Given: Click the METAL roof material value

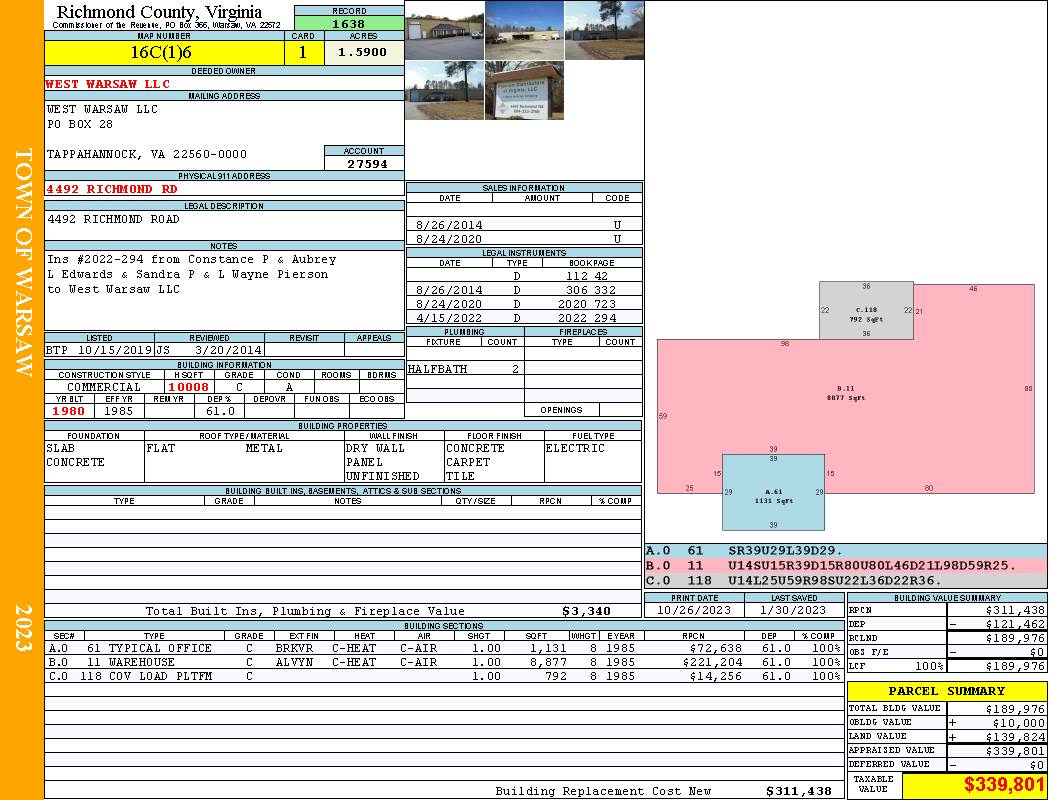Looking at the screenshot, I should pyautogui.click(x=264, y=448).
